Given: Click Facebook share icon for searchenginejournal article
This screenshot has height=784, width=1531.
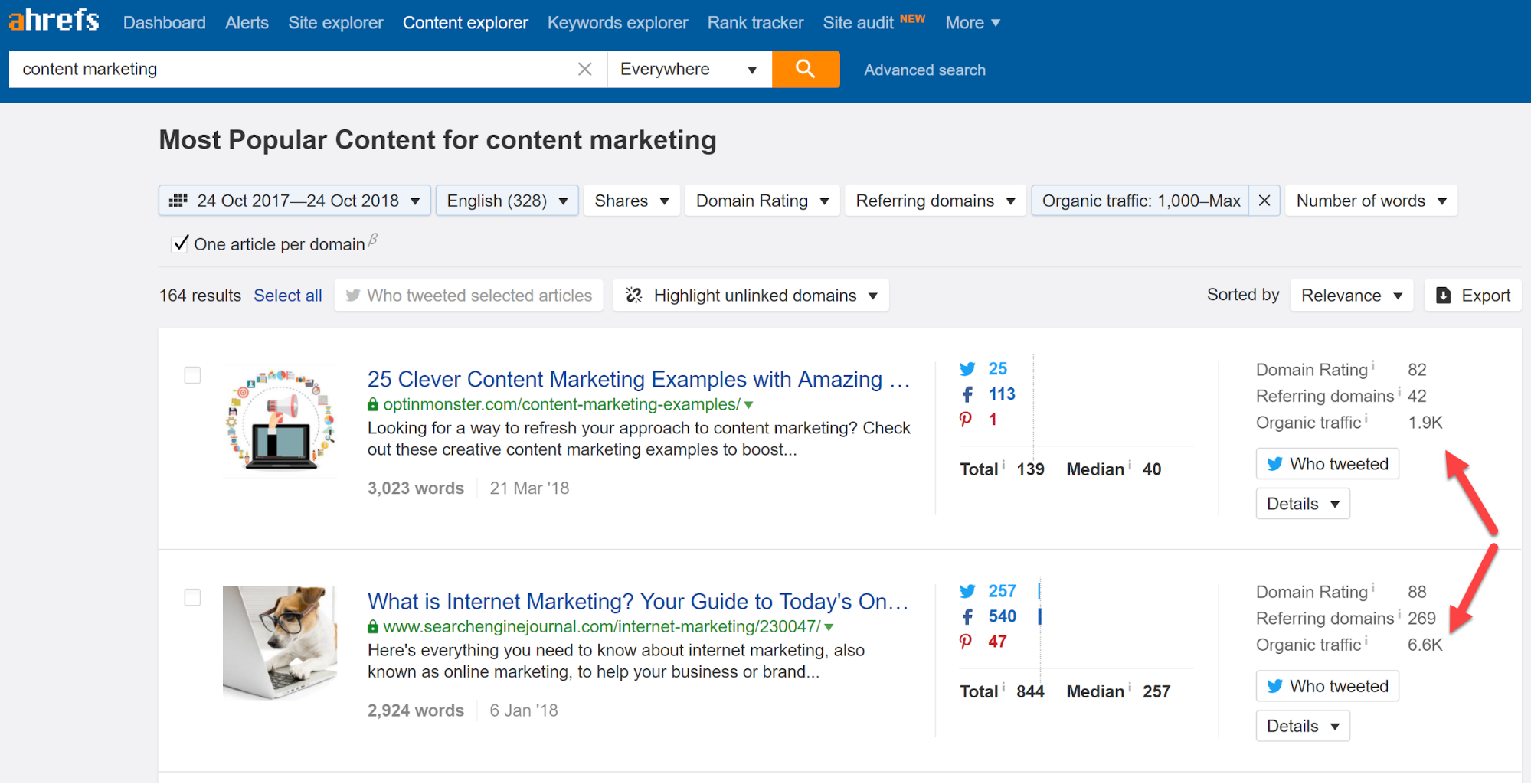Looking at the screenshot, I should pyautogui.click(x=967, y=617).
